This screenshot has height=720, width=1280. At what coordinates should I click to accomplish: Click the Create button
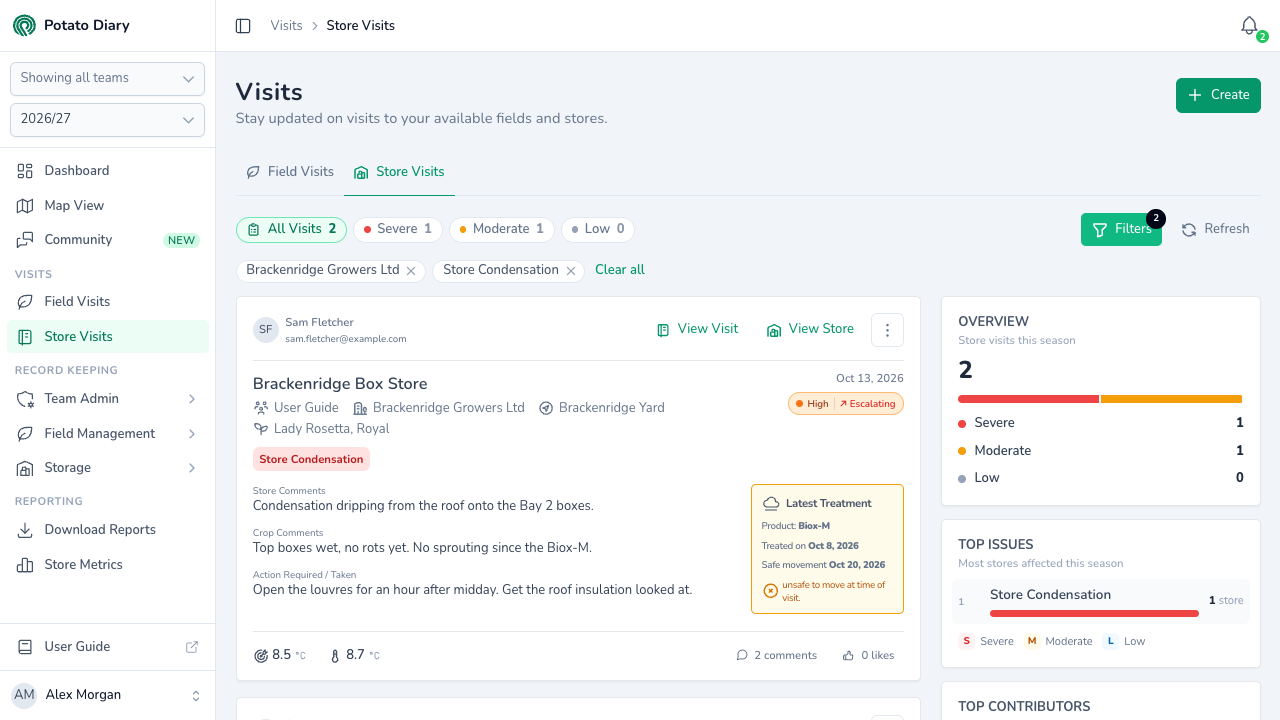coord(1218,95)
